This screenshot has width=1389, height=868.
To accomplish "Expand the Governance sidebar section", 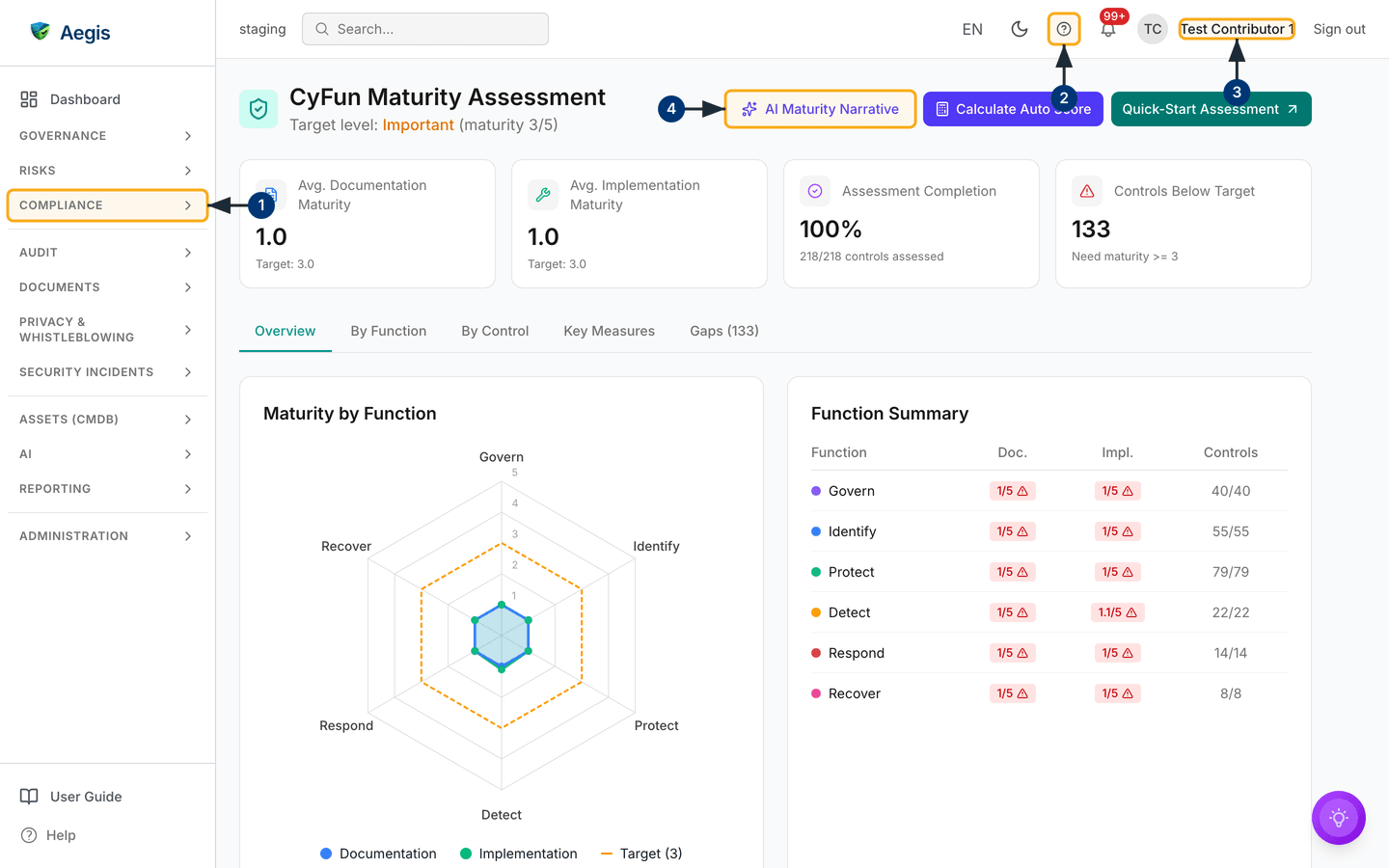I will pos(106,136).
